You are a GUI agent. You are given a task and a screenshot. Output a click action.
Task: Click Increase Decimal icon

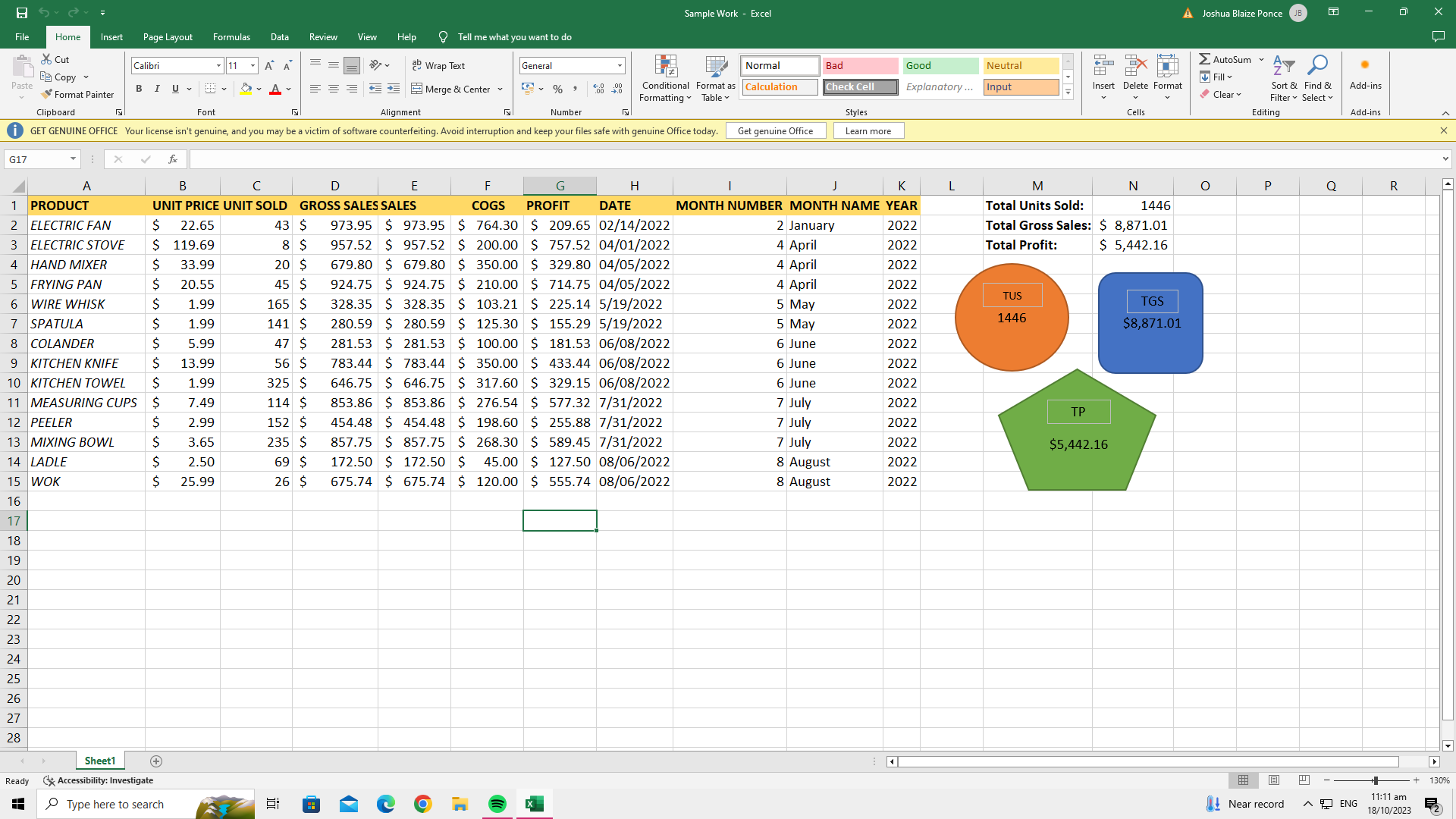[x=599, y=89]
